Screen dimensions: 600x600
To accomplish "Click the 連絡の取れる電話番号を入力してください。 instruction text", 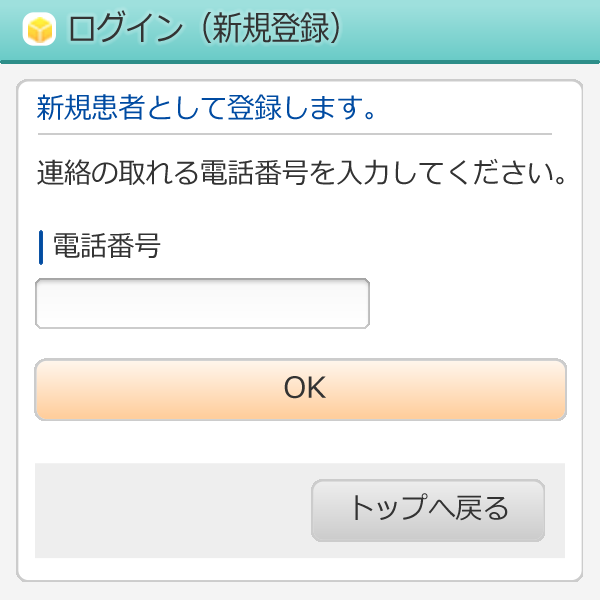I will click(x=302, y=176).
